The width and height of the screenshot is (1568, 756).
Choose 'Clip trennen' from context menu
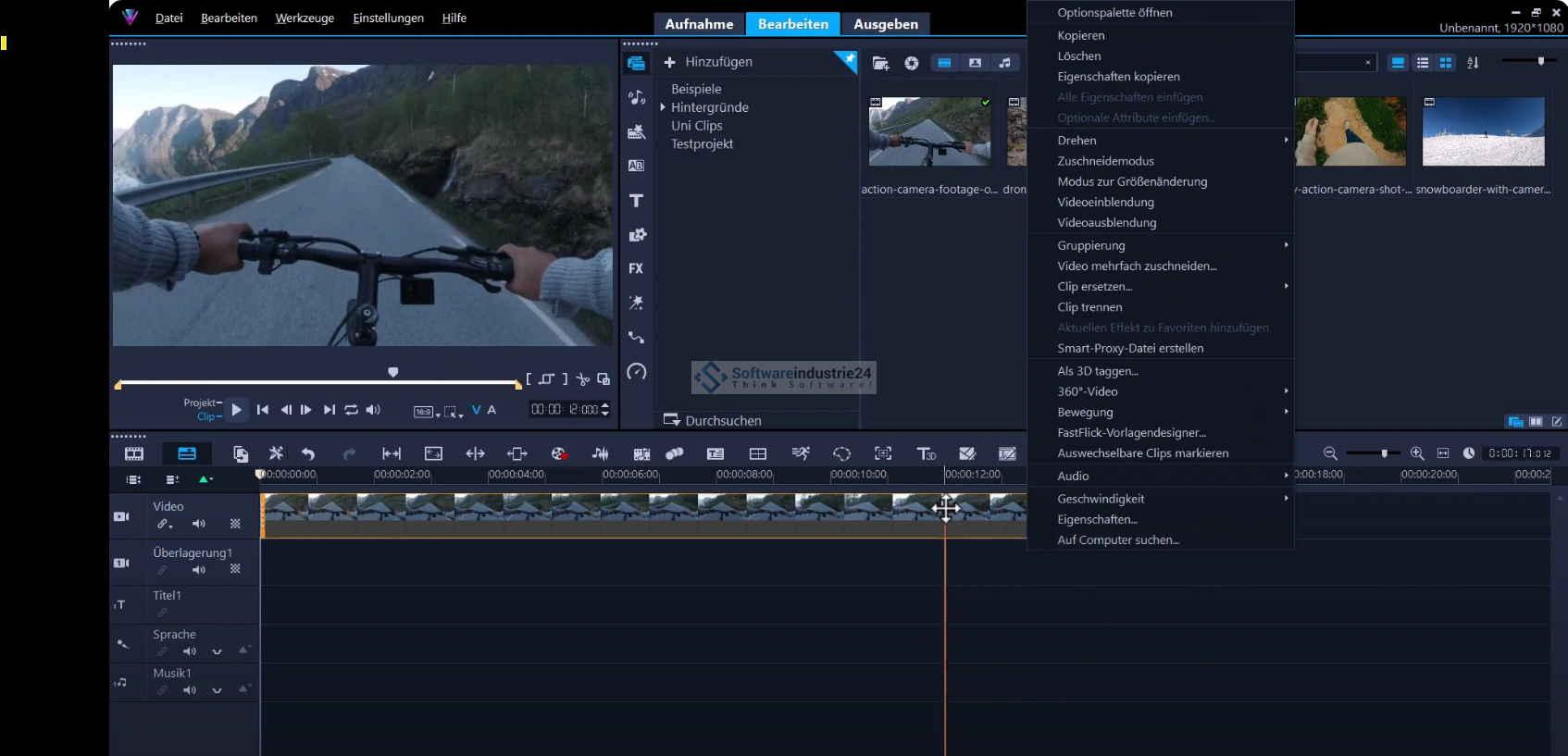coord(1089,307)
